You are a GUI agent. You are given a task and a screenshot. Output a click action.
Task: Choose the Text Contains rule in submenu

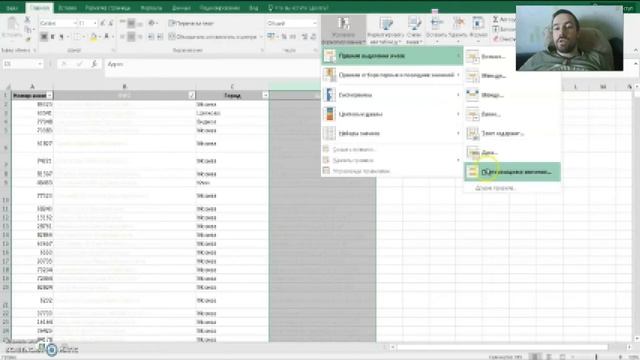512,133
